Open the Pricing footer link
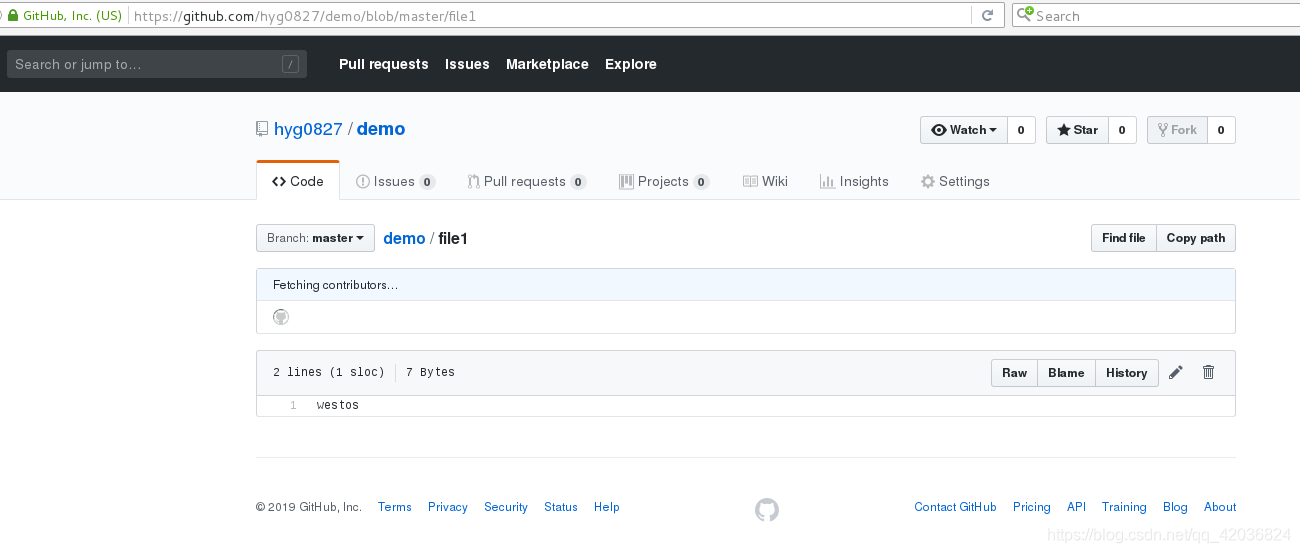 click(1032, 507)
